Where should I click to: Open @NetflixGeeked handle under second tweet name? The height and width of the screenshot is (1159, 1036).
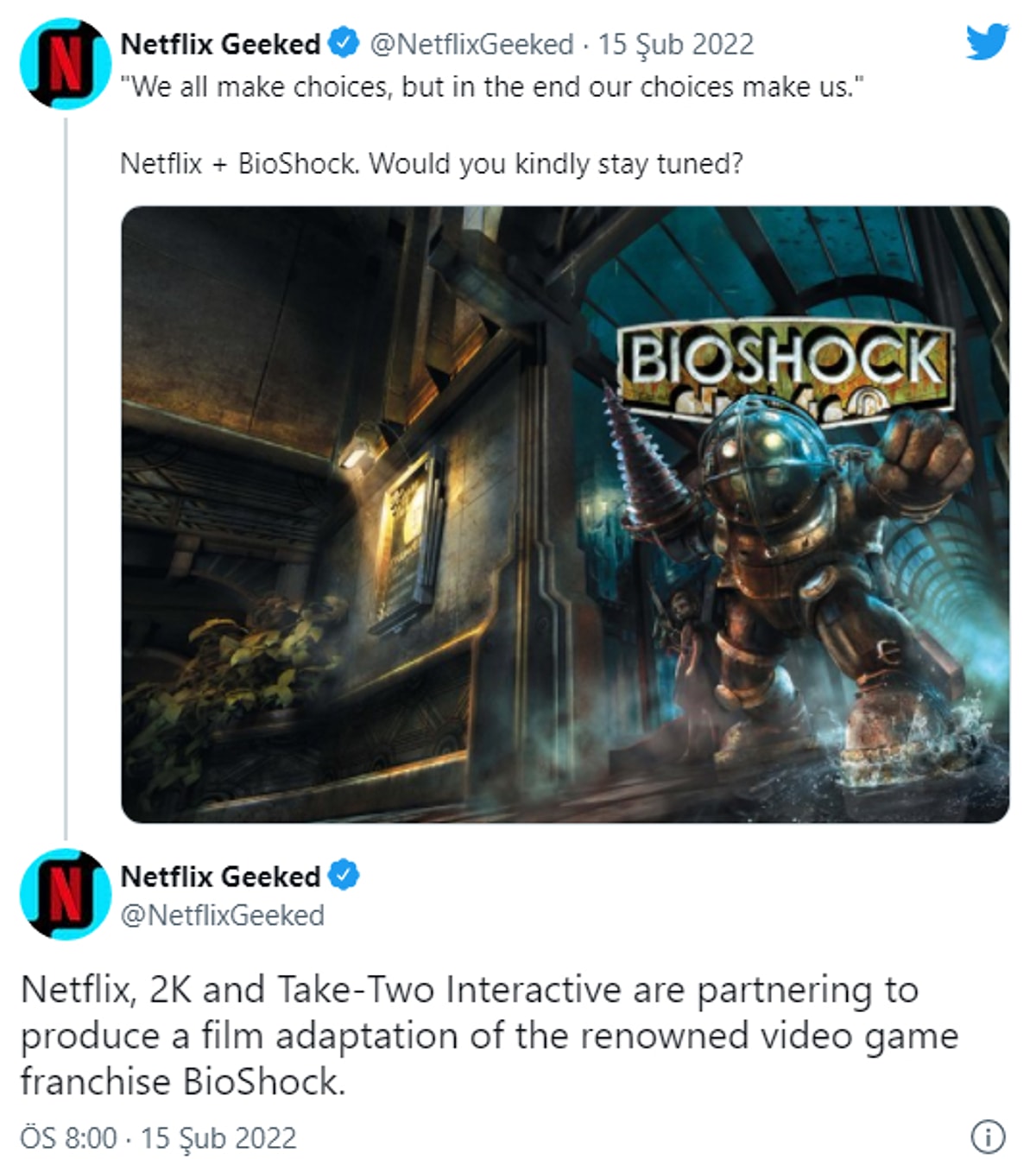223,915
